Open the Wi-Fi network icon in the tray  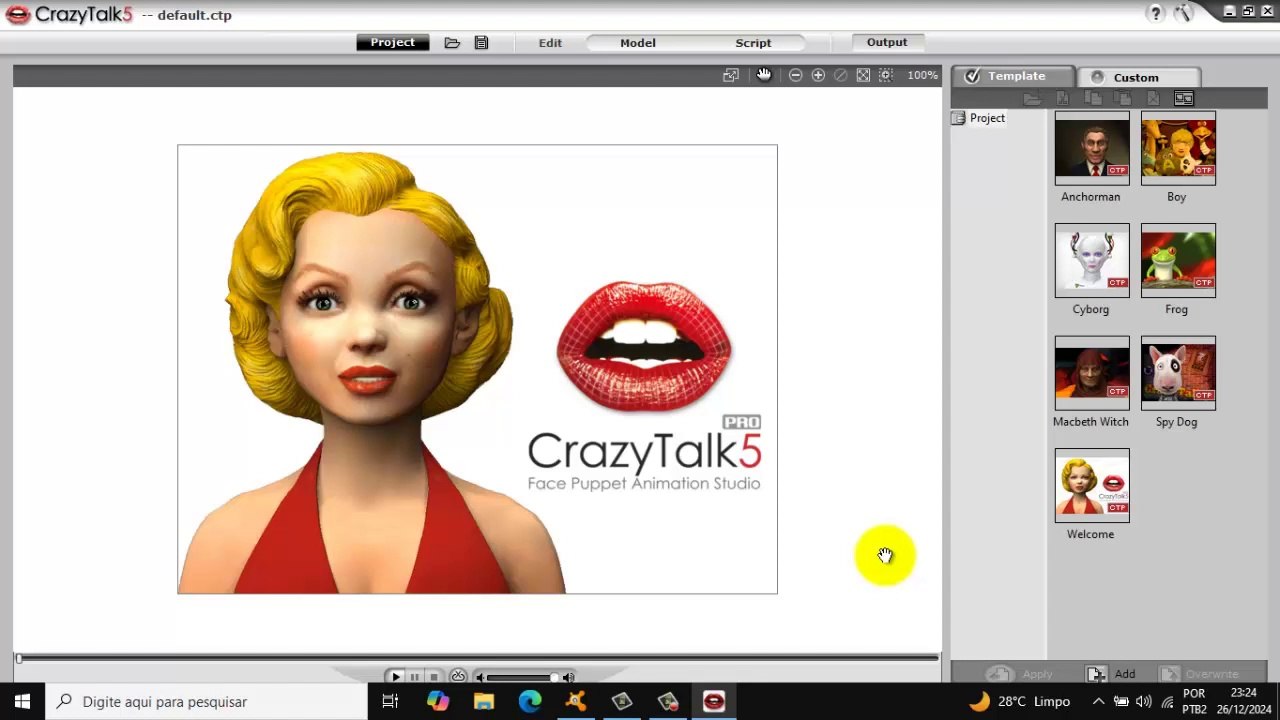[1167, 701]
